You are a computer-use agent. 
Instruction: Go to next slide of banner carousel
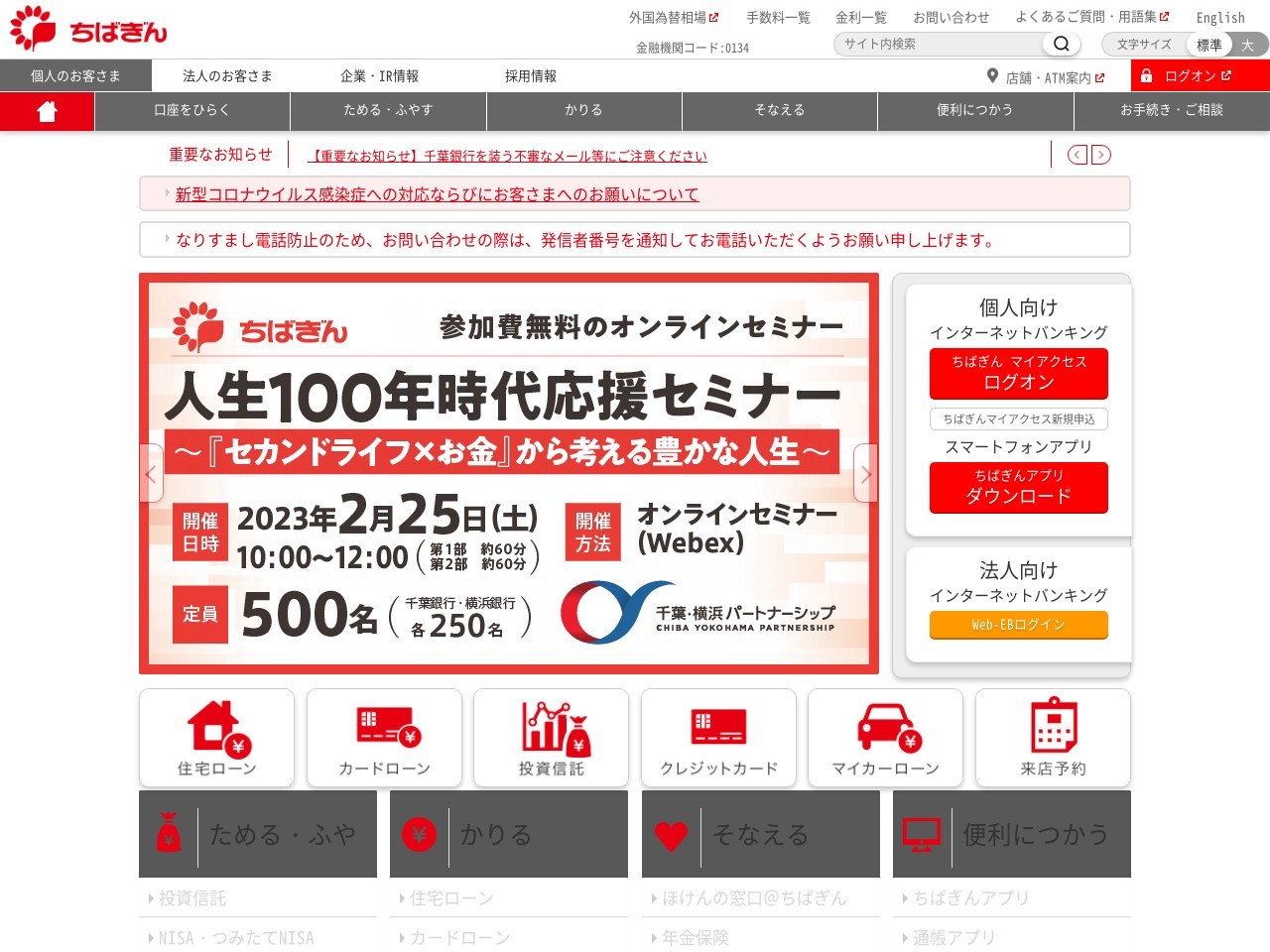[866, 473]
